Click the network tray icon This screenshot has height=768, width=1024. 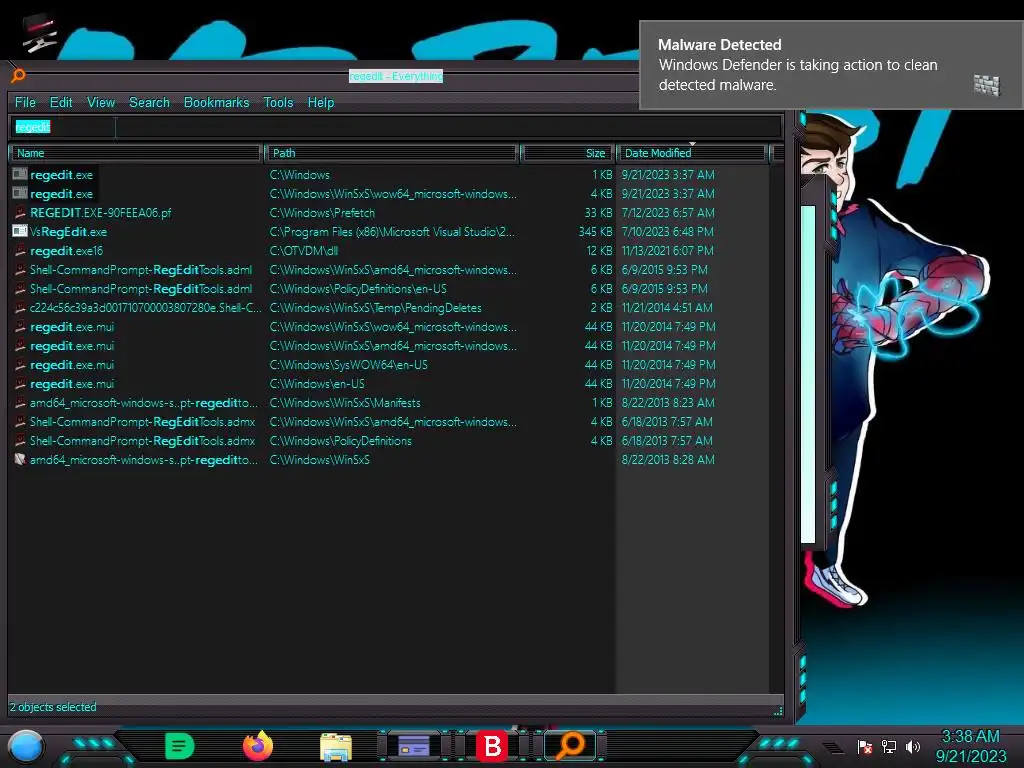click(x=888, y=746)
